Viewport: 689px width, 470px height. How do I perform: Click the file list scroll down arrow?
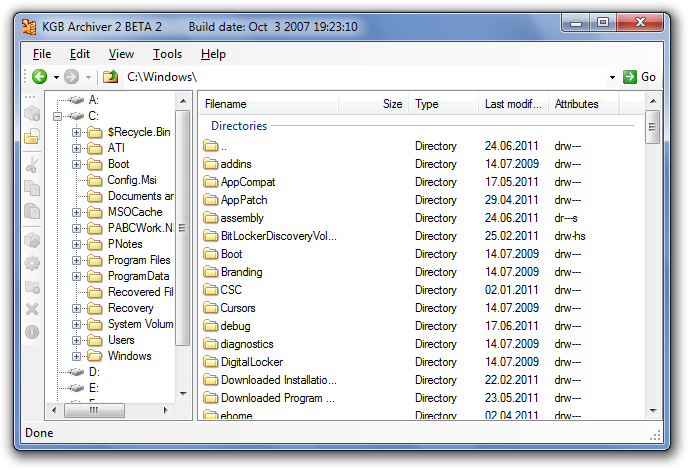(653, 411)
